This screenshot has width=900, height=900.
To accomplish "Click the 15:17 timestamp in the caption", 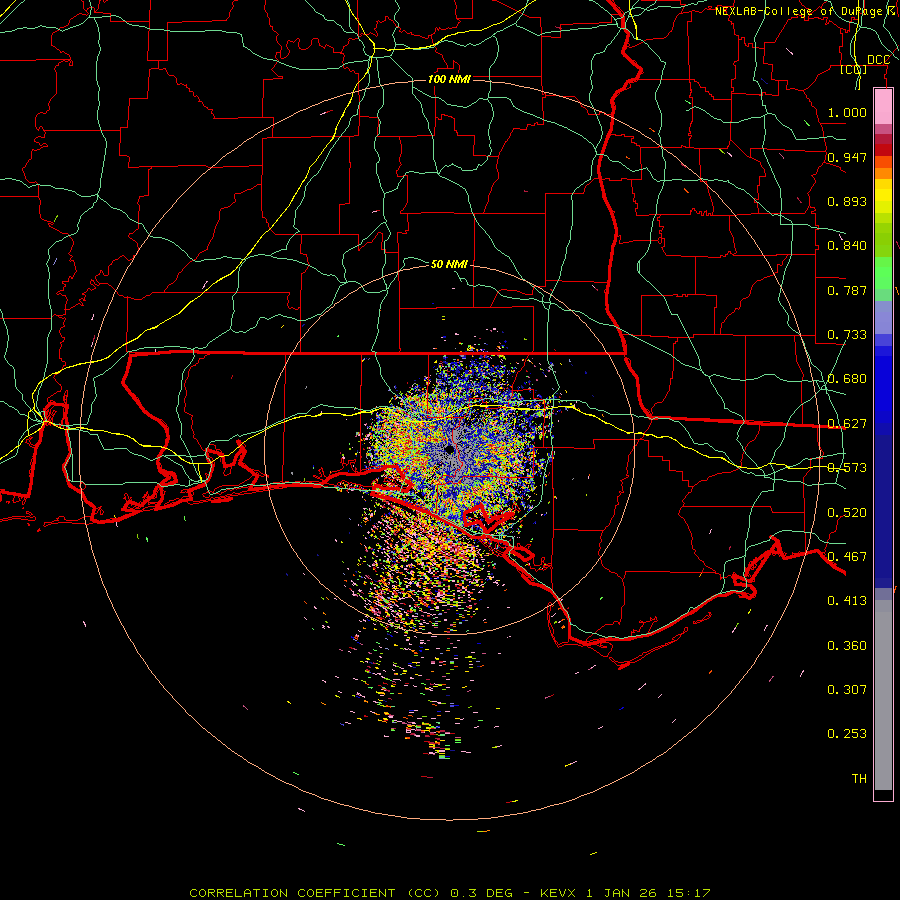I will pos(689,893).
